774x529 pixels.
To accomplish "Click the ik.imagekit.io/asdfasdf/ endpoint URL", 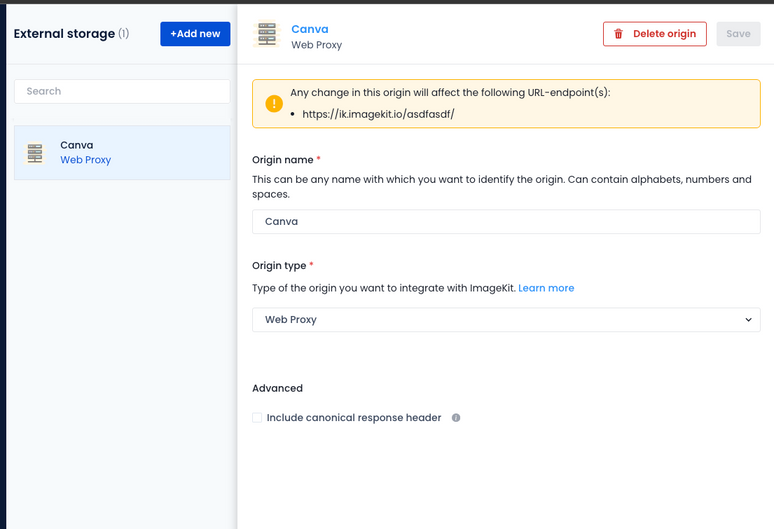I will (x=378, y=114).
